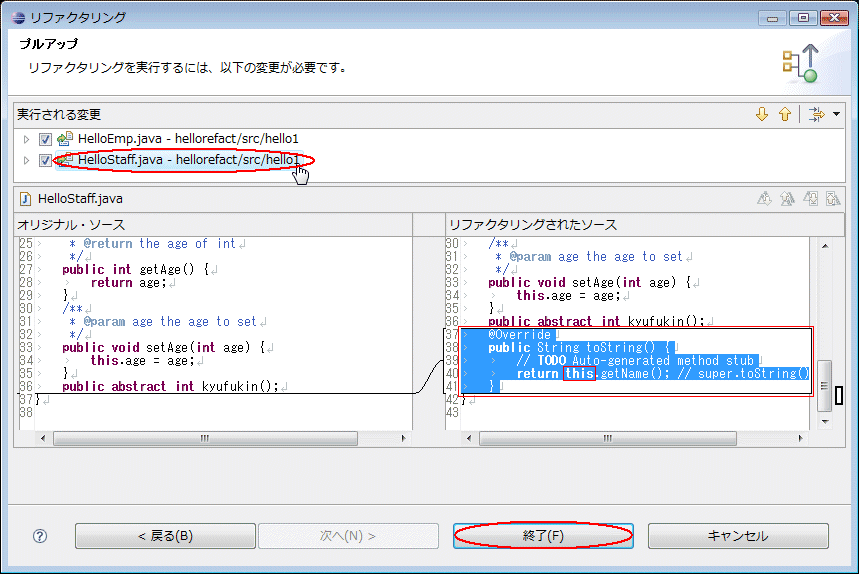Click the "public int getAge() {" line

[x=136, y=269]
